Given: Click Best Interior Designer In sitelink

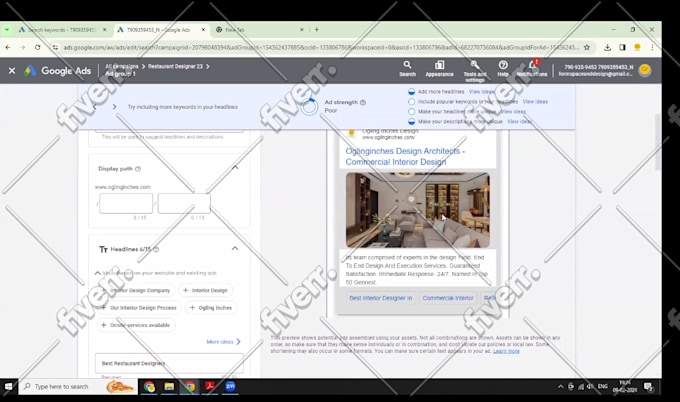Looking at the screenshot, I should 381,298.
